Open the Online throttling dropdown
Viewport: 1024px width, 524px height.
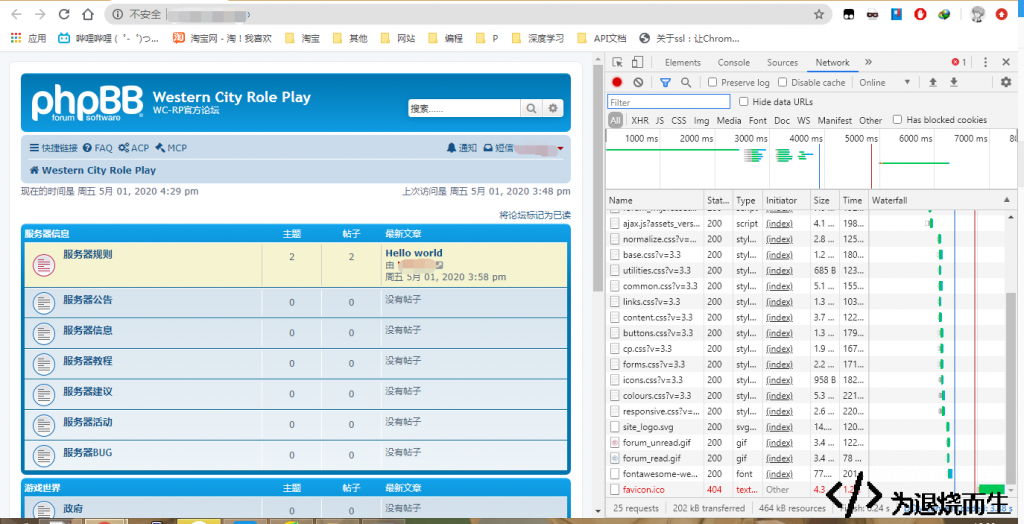[885, 82]
